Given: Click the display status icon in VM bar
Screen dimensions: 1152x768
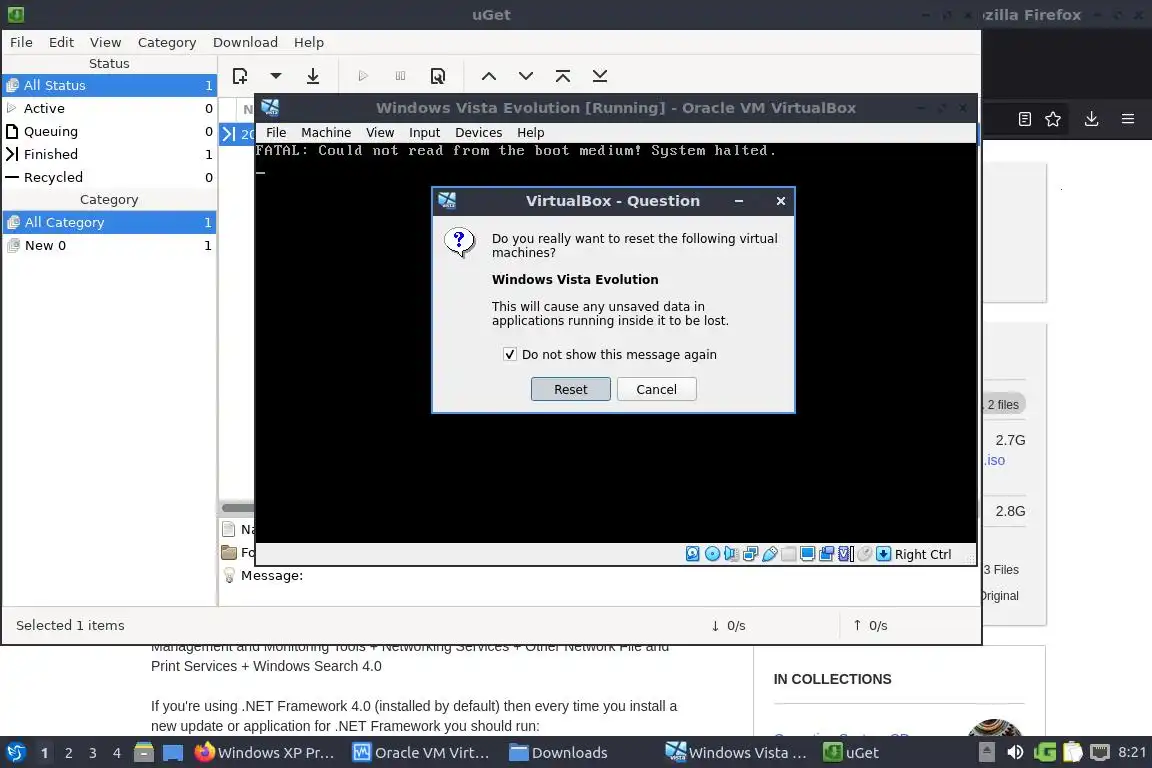Looking at the screenshot, I should [x=807, y=554].
